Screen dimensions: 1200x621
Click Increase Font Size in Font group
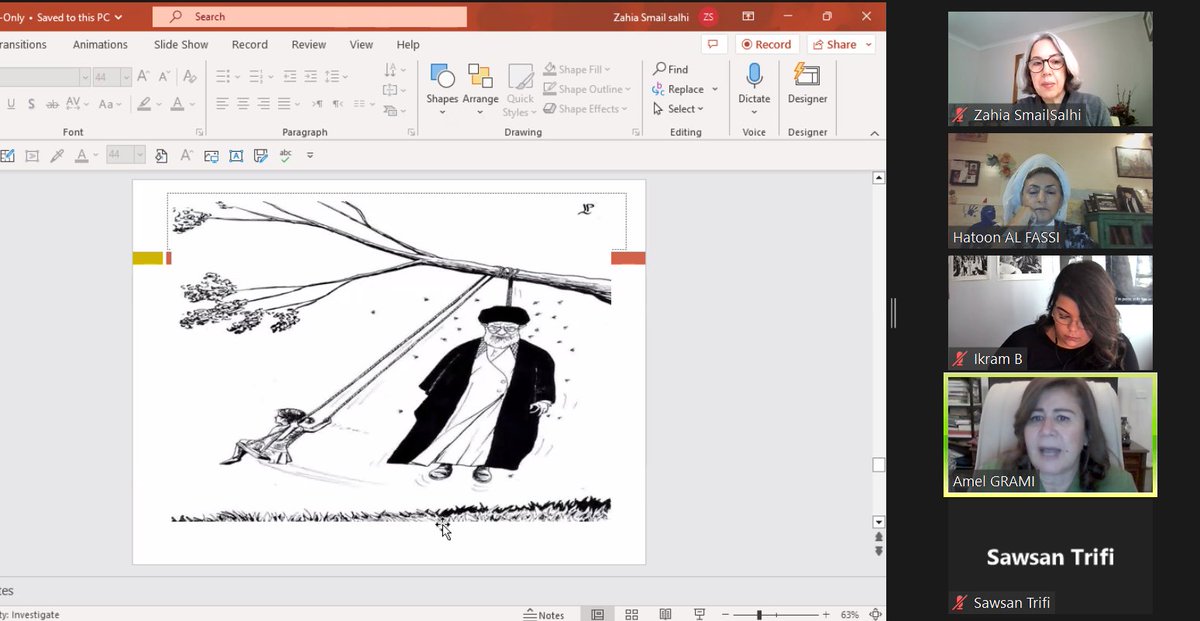tap(143, 77)
